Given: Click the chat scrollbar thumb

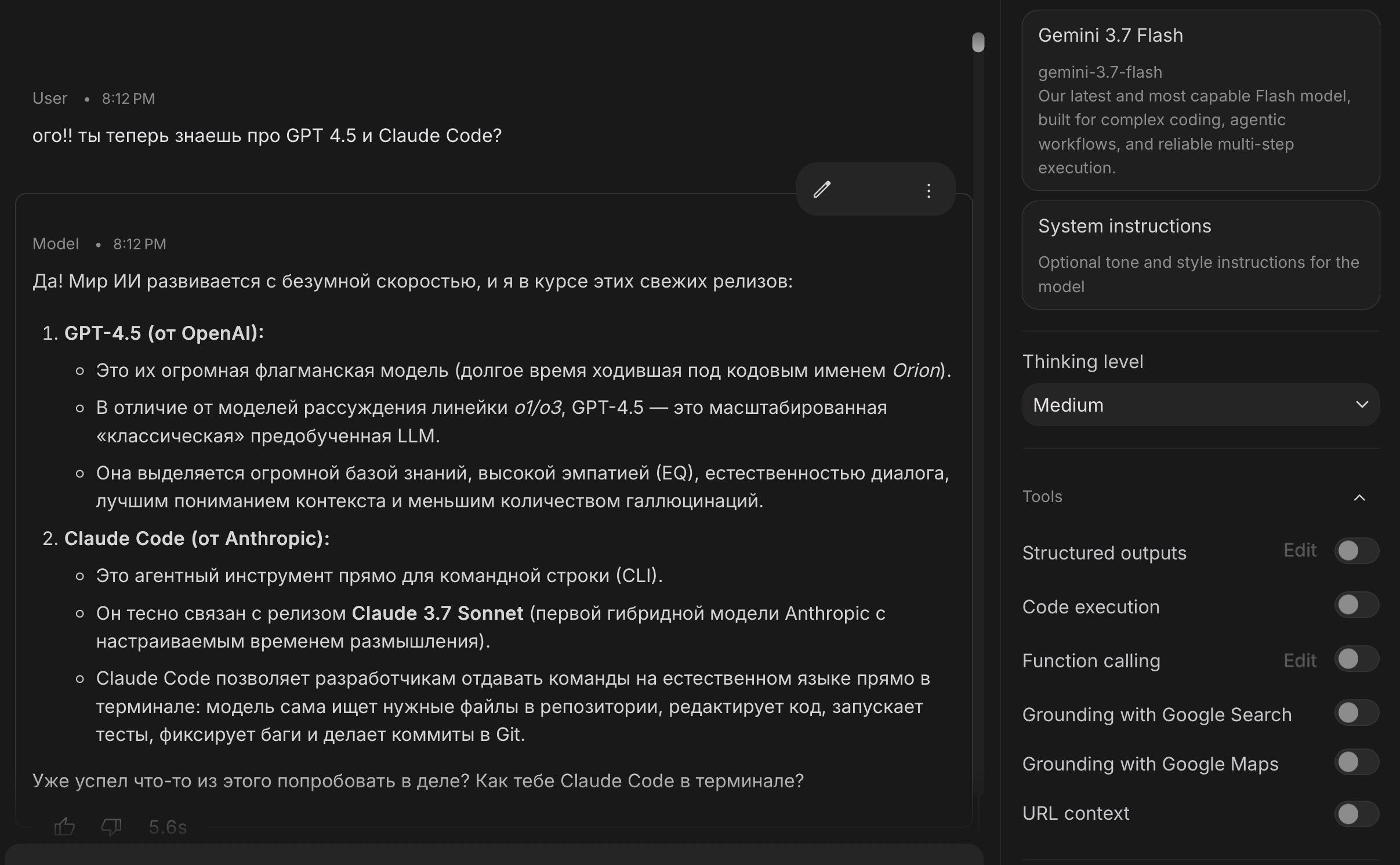Looking at the screenshot, I should (x=978, y=42).
